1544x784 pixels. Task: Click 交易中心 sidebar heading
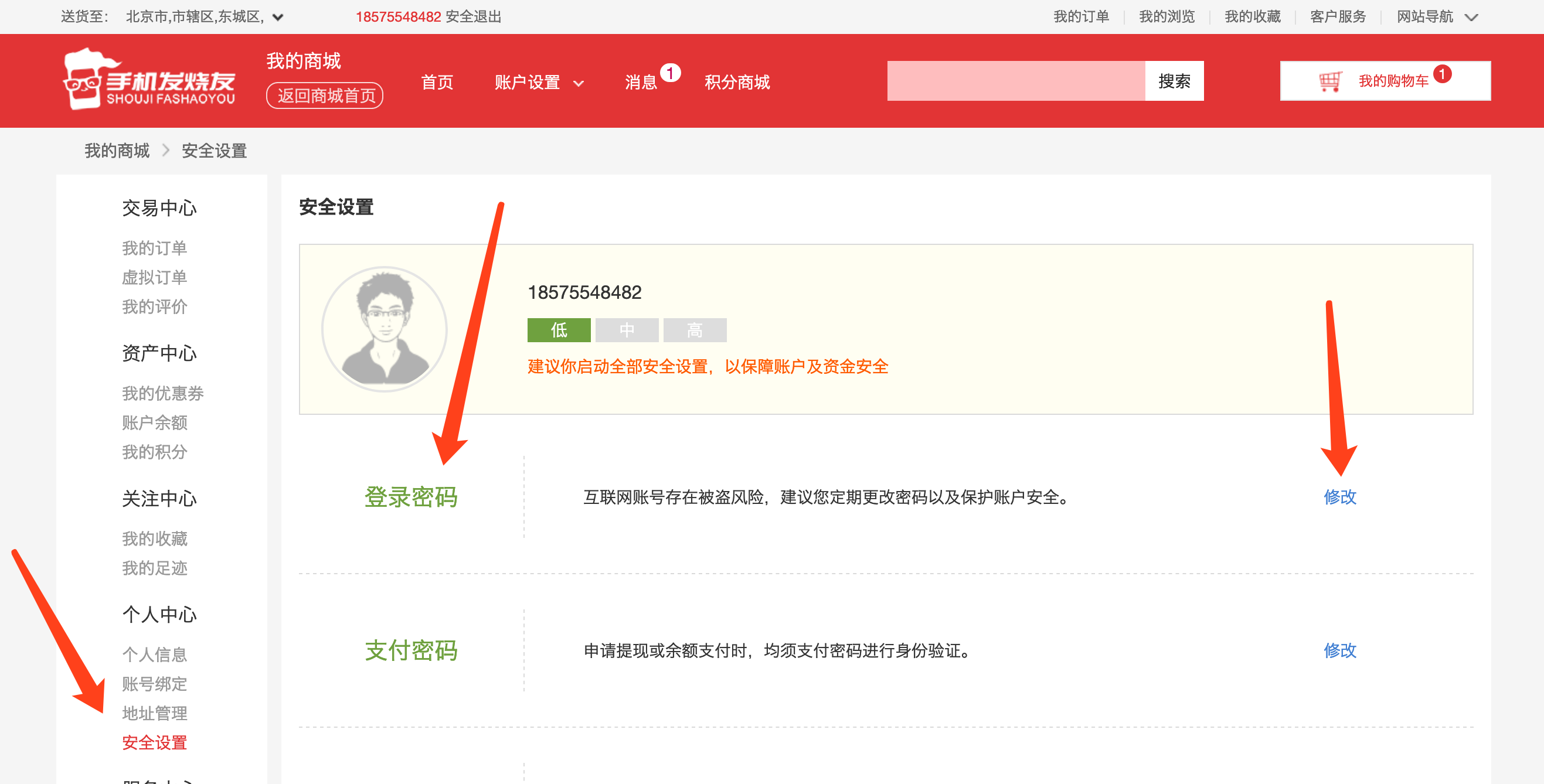pos(159,208)
